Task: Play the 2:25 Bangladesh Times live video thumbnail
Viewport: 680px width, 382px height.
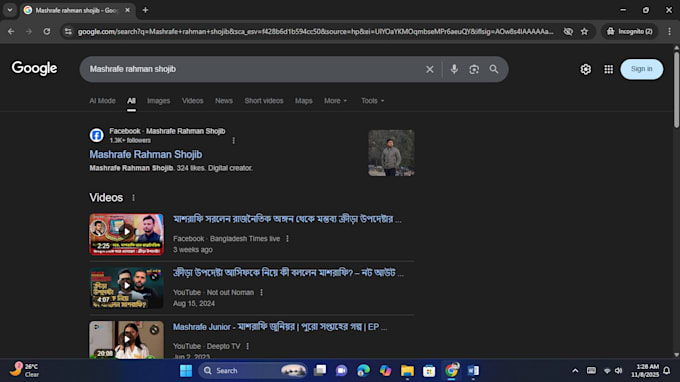Action: pyautogui.click(x=126, y=234)
